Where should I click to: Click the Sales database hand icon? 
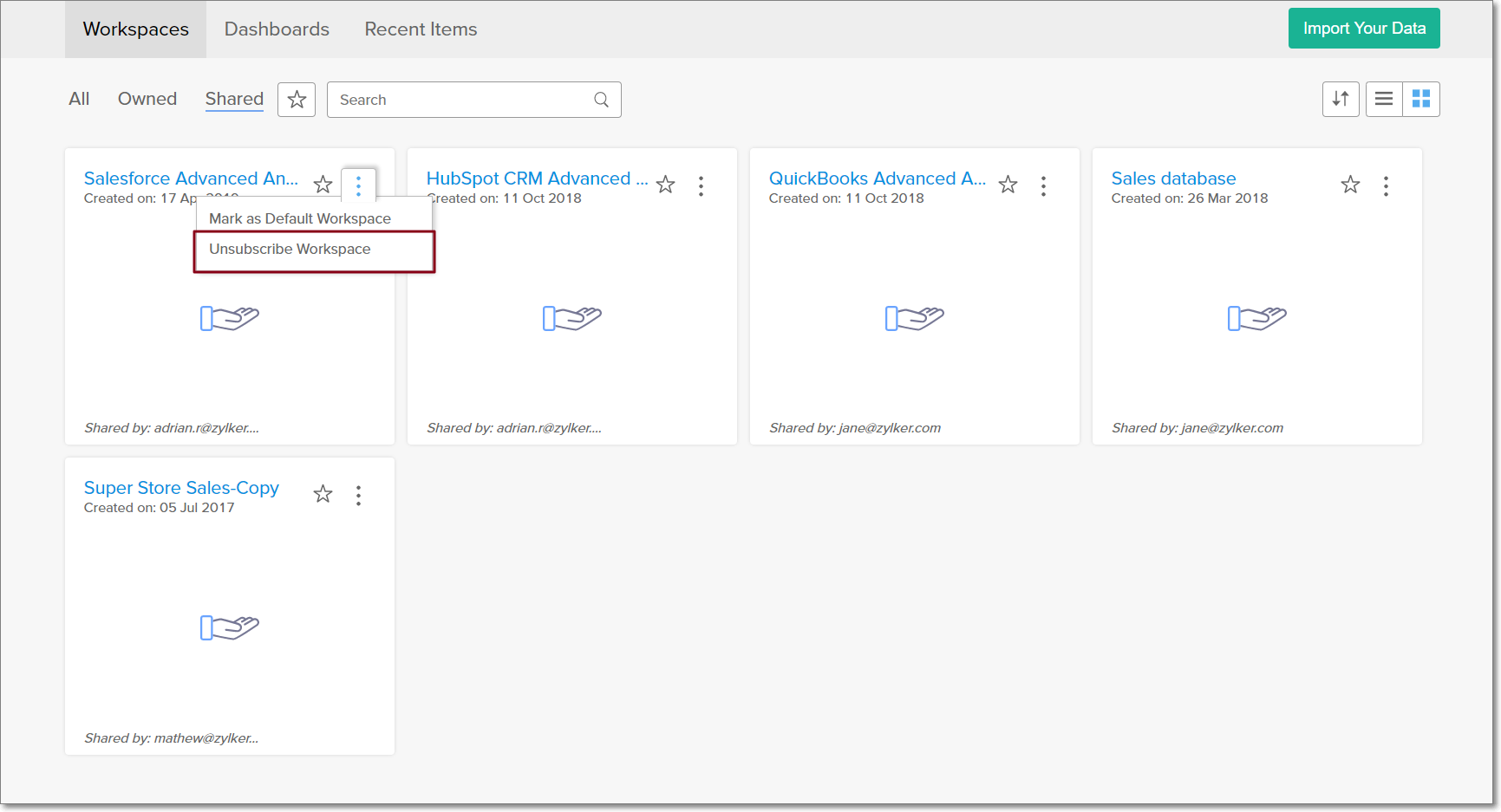(x=1257, y=318)
